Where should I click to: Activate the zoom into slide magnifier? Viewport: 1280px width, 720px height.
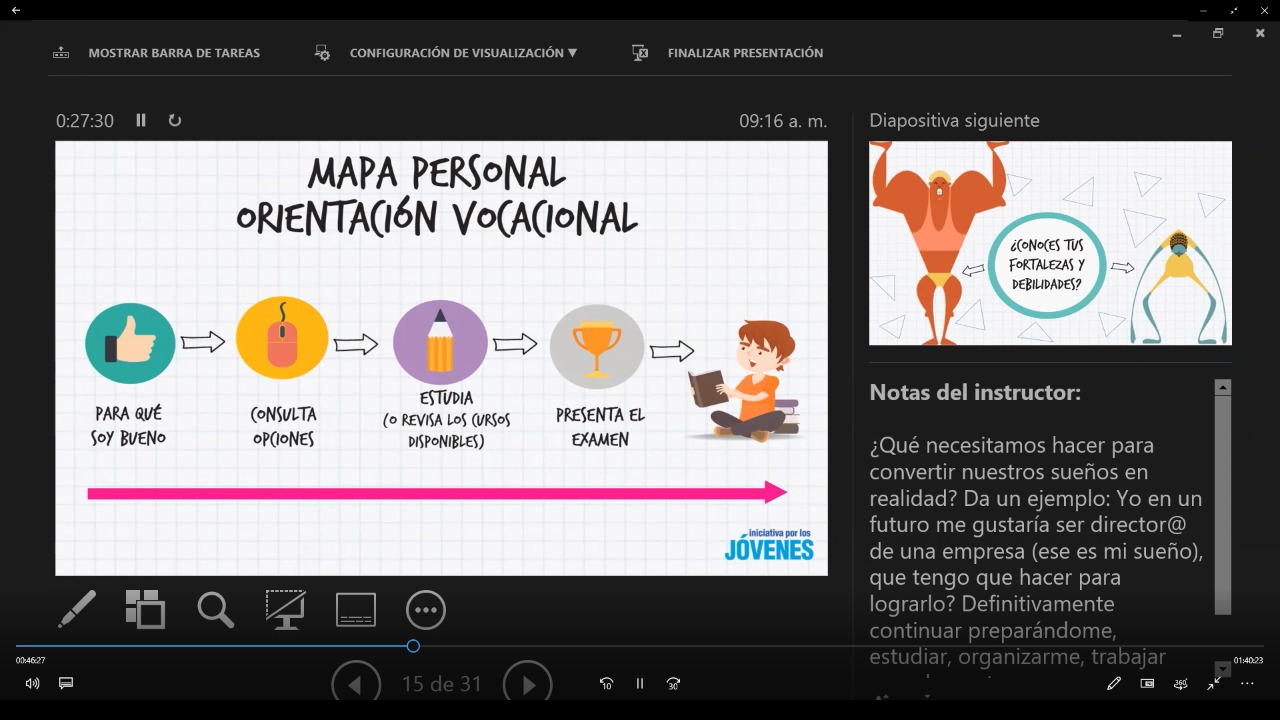point(215,609)
